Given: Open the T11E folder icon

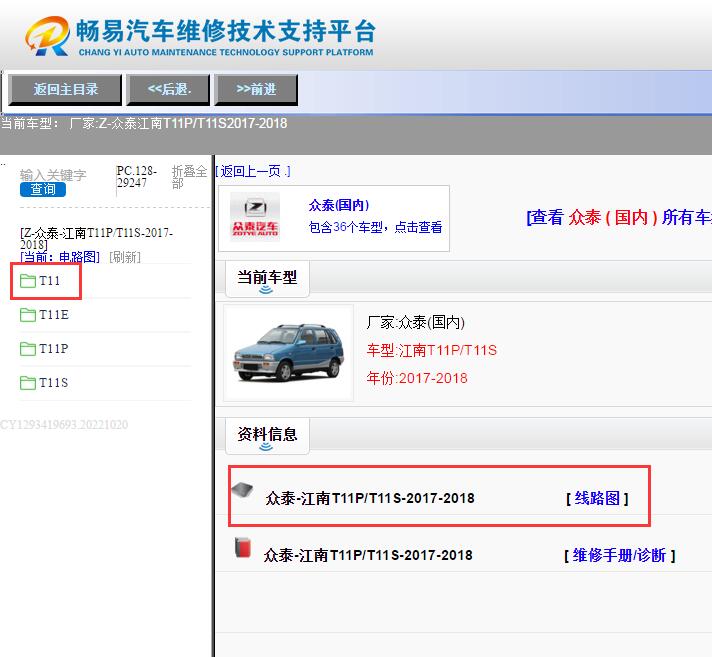Looking at the screenshot, I should point(28,315).
